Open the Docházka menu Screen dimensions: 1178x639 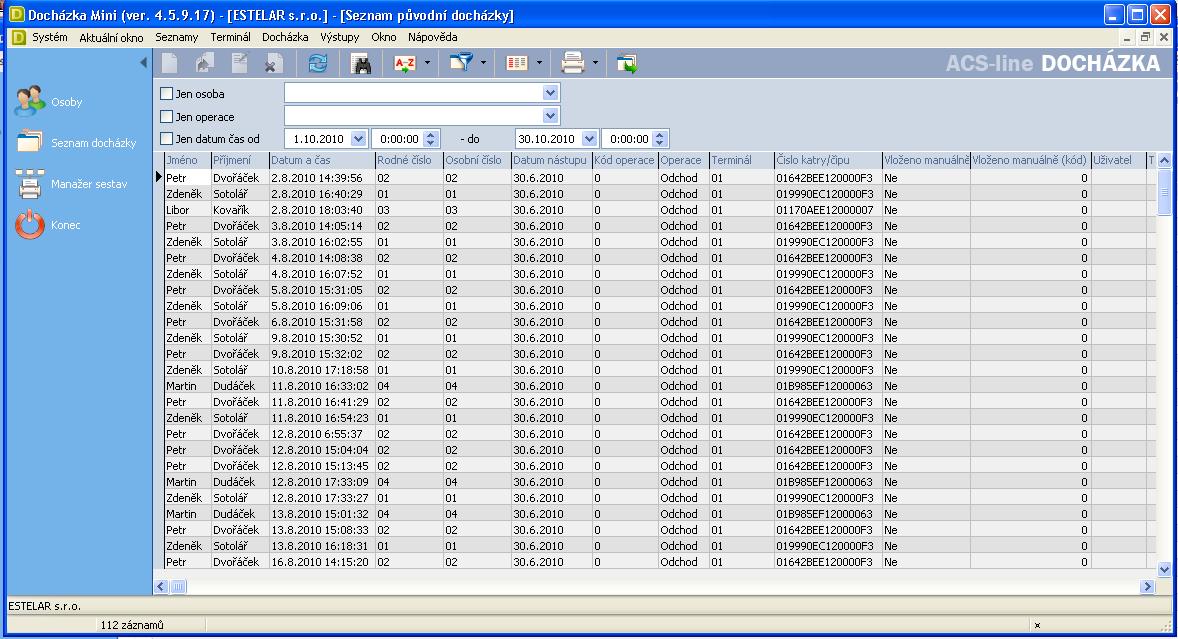(x=285, y=37)
